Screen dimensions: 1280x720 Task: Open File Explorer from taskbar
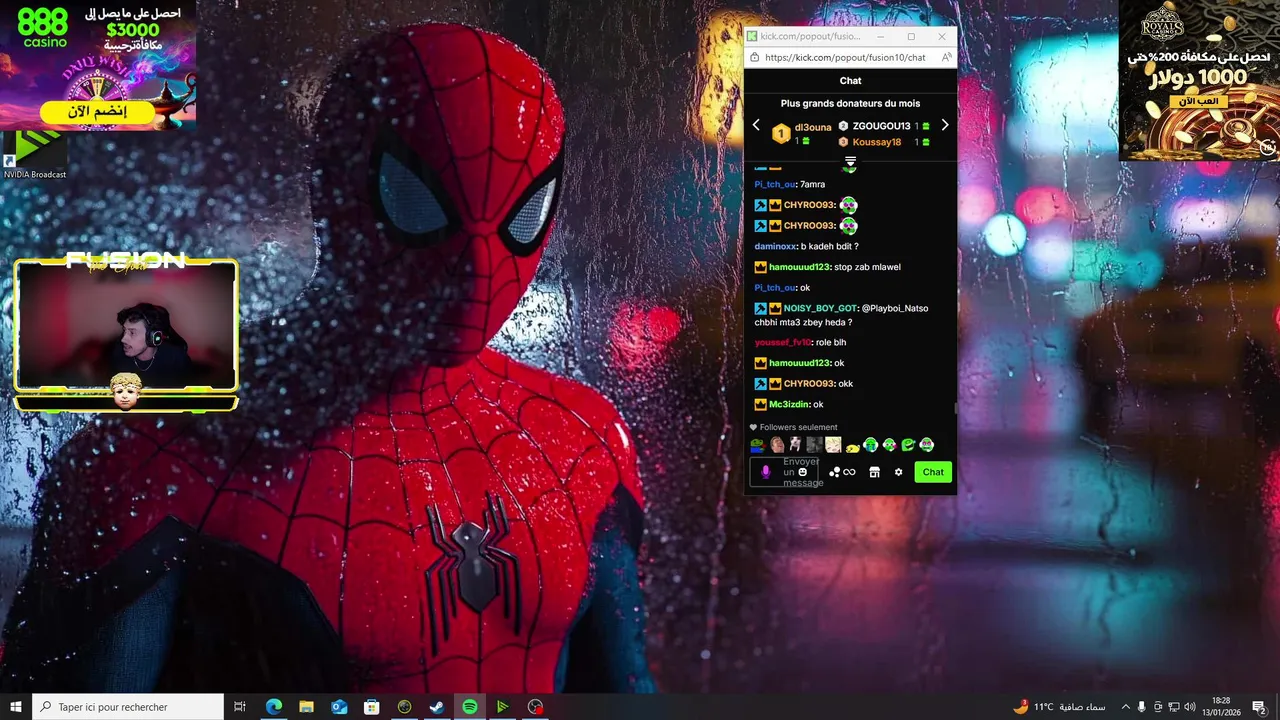point(306,707)
